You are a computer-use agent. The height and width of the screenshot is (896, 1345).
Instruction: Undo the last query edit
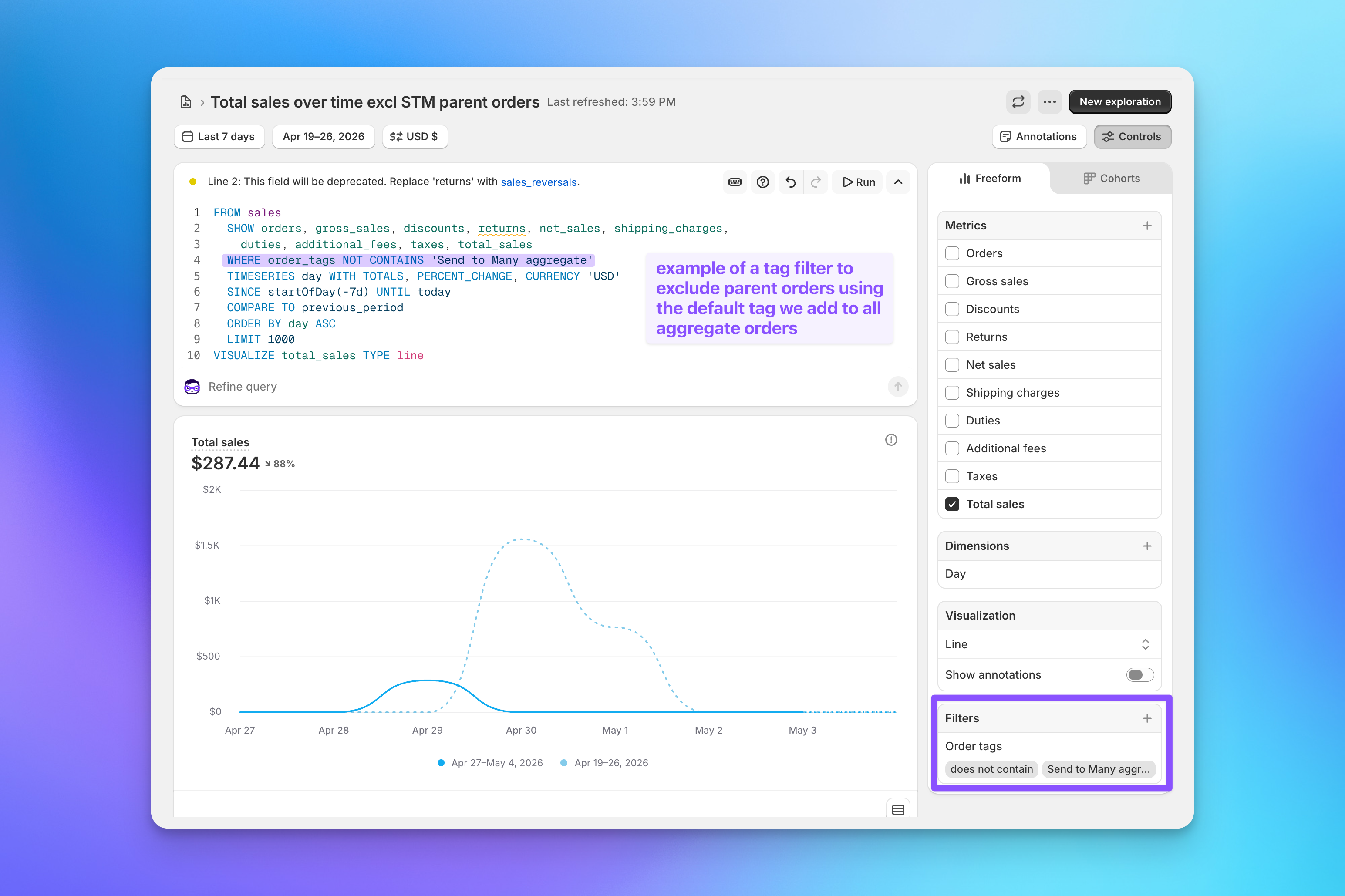(x=791, y=182)
